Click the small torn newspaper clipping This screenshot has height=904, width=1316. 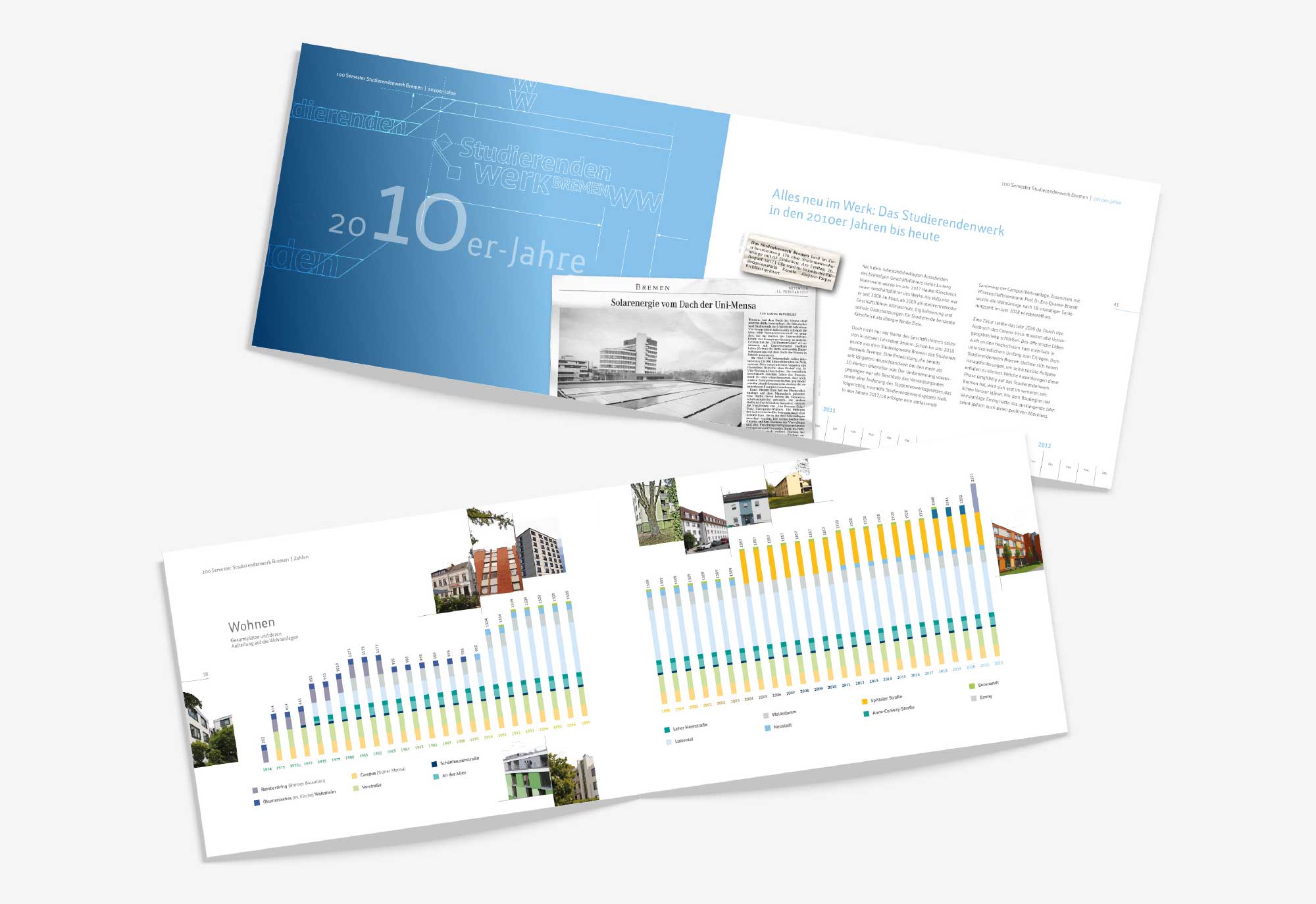pyautogui.click(x=792, y=261)
